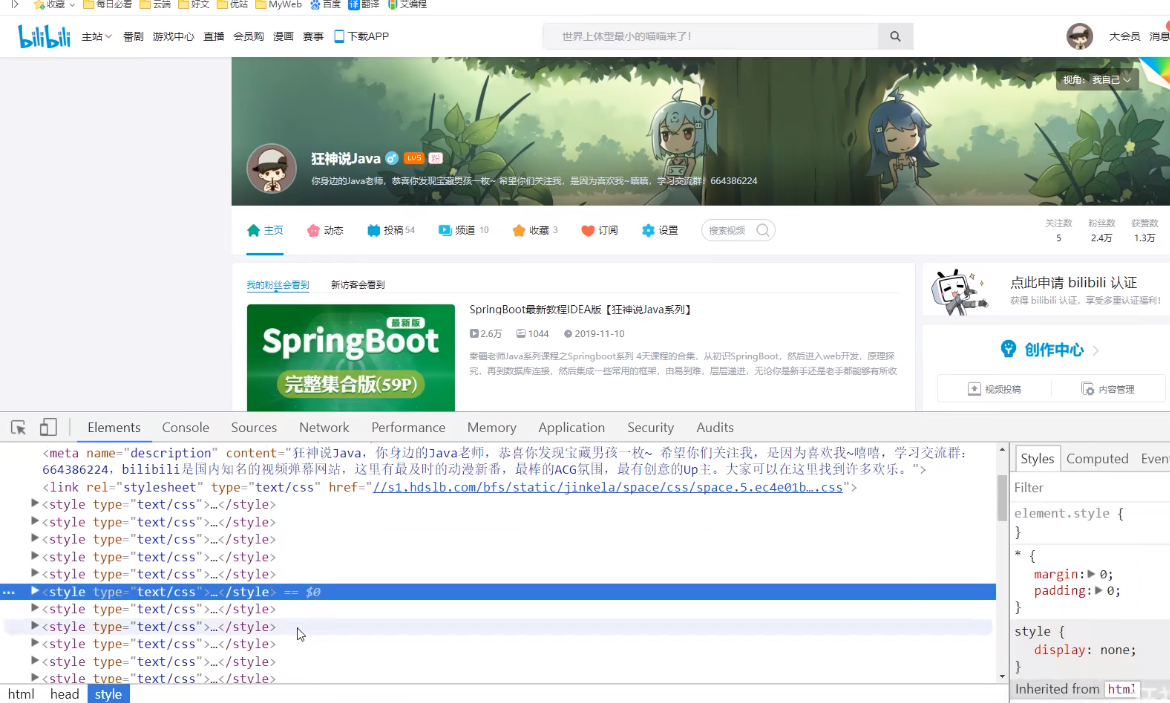Screen dimensions: 1170x703
Task: Click 点此申请 bilibili 认证 link
Action: (x=1073, y=282)
